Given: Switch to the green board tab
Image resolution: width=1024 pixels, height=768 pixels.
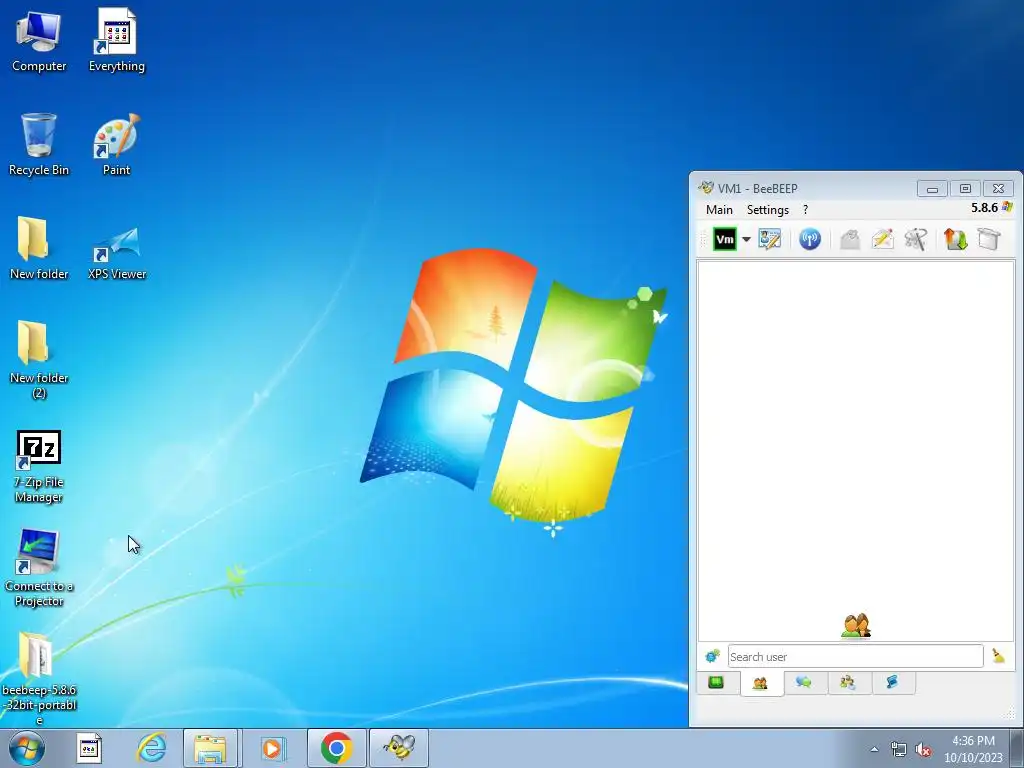Looking at the screenshot, I should click(716, 683).
